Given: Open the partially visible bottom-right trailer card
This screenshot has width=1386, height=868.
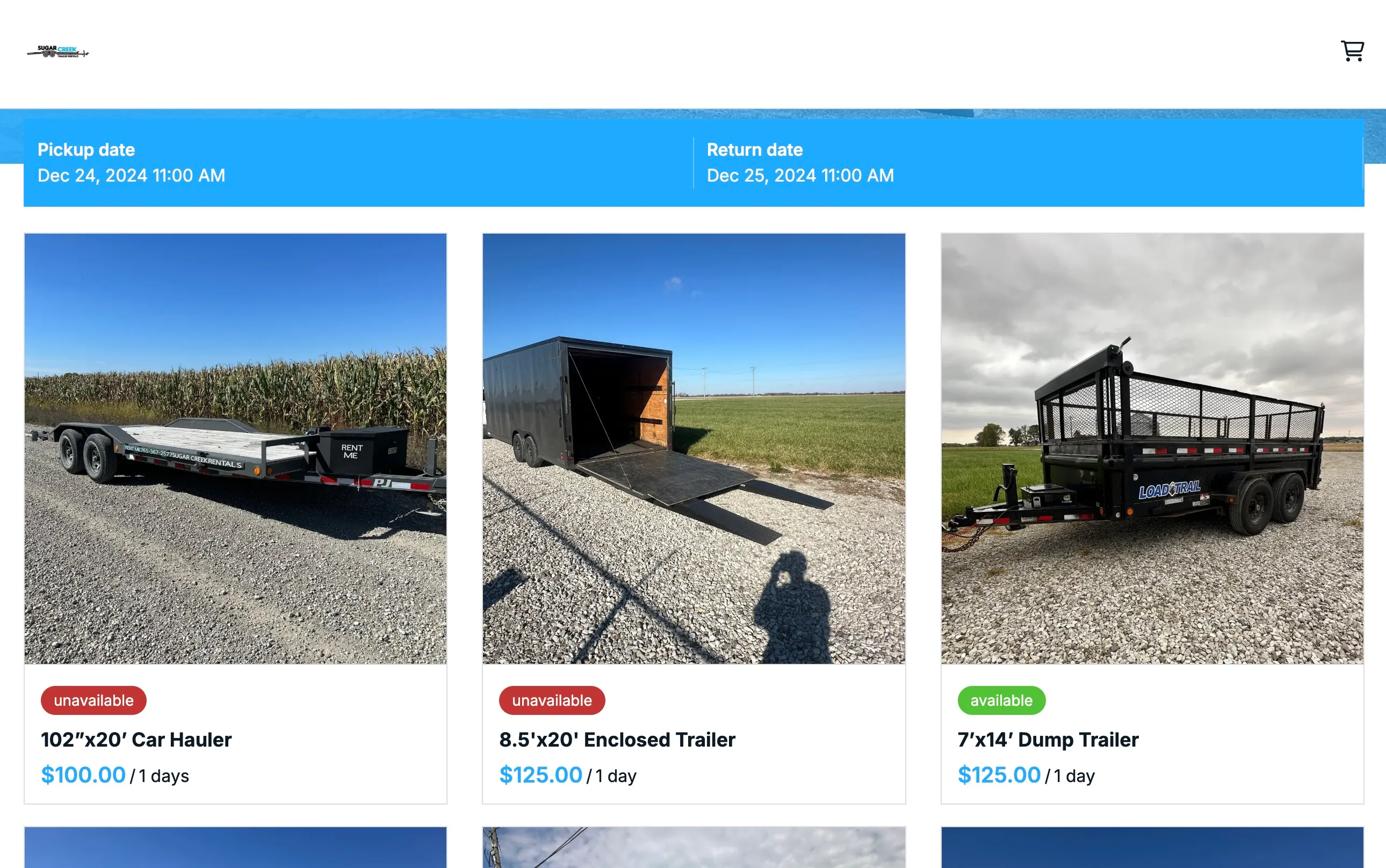Looking at the screenshot, I should tap(1152, 848).
